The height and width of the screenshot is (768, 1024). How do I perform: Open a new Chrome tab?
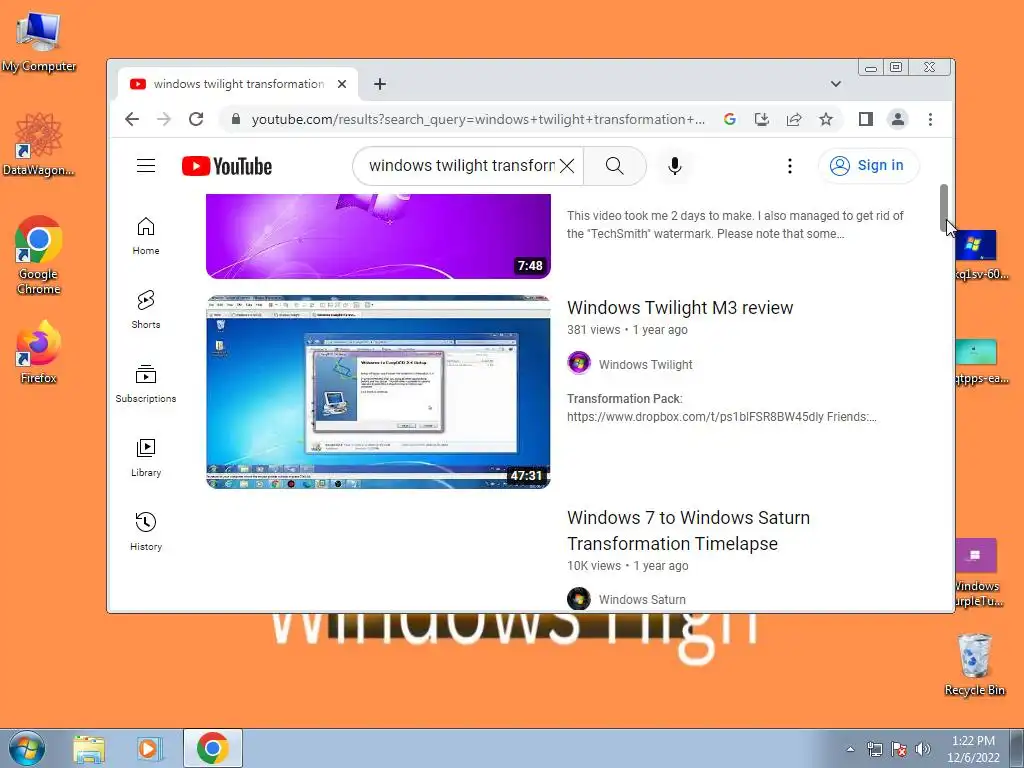click(x=379, y=84)
